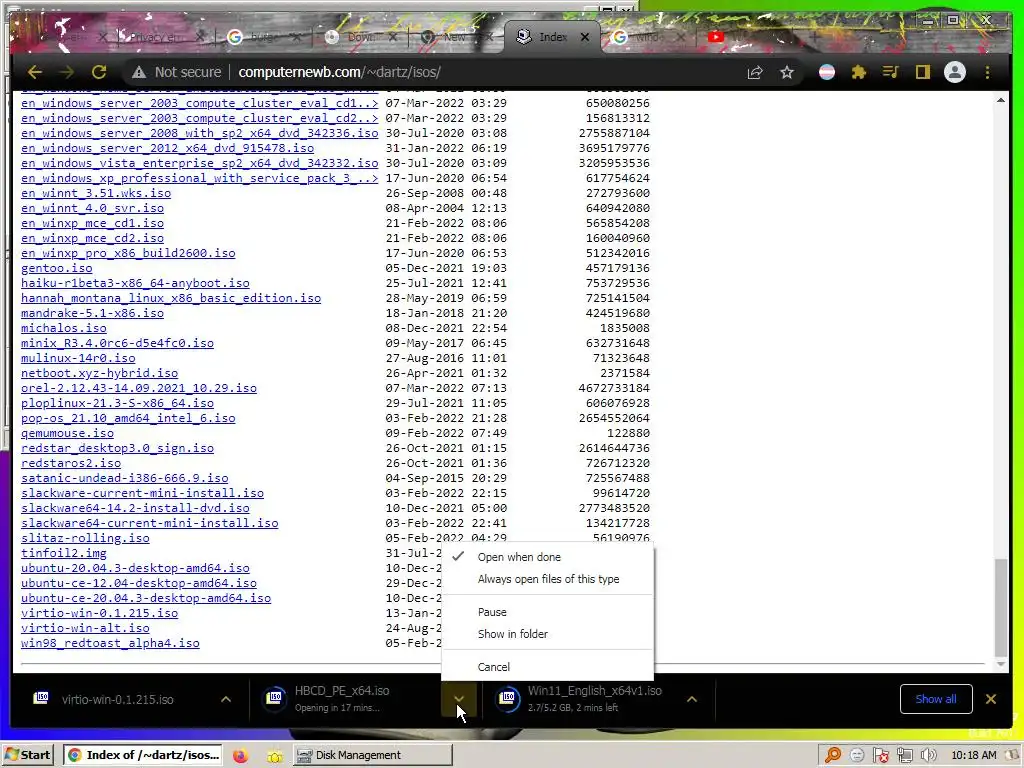This screenshot has height=768, width=1024.
Task: Click the yellow bug icon in the taskbar
Action: coord(275,756)
